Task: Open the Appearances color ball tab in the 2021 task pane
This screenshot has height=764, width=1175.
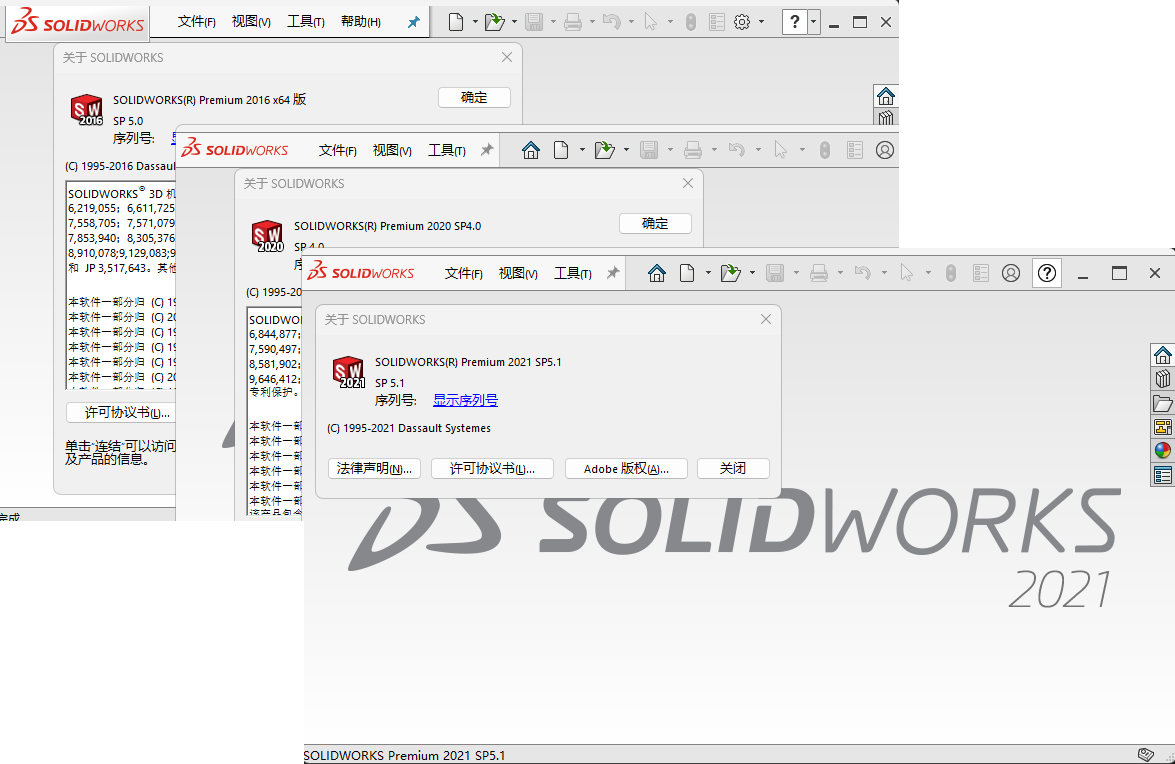Action: coord(1163,451)
